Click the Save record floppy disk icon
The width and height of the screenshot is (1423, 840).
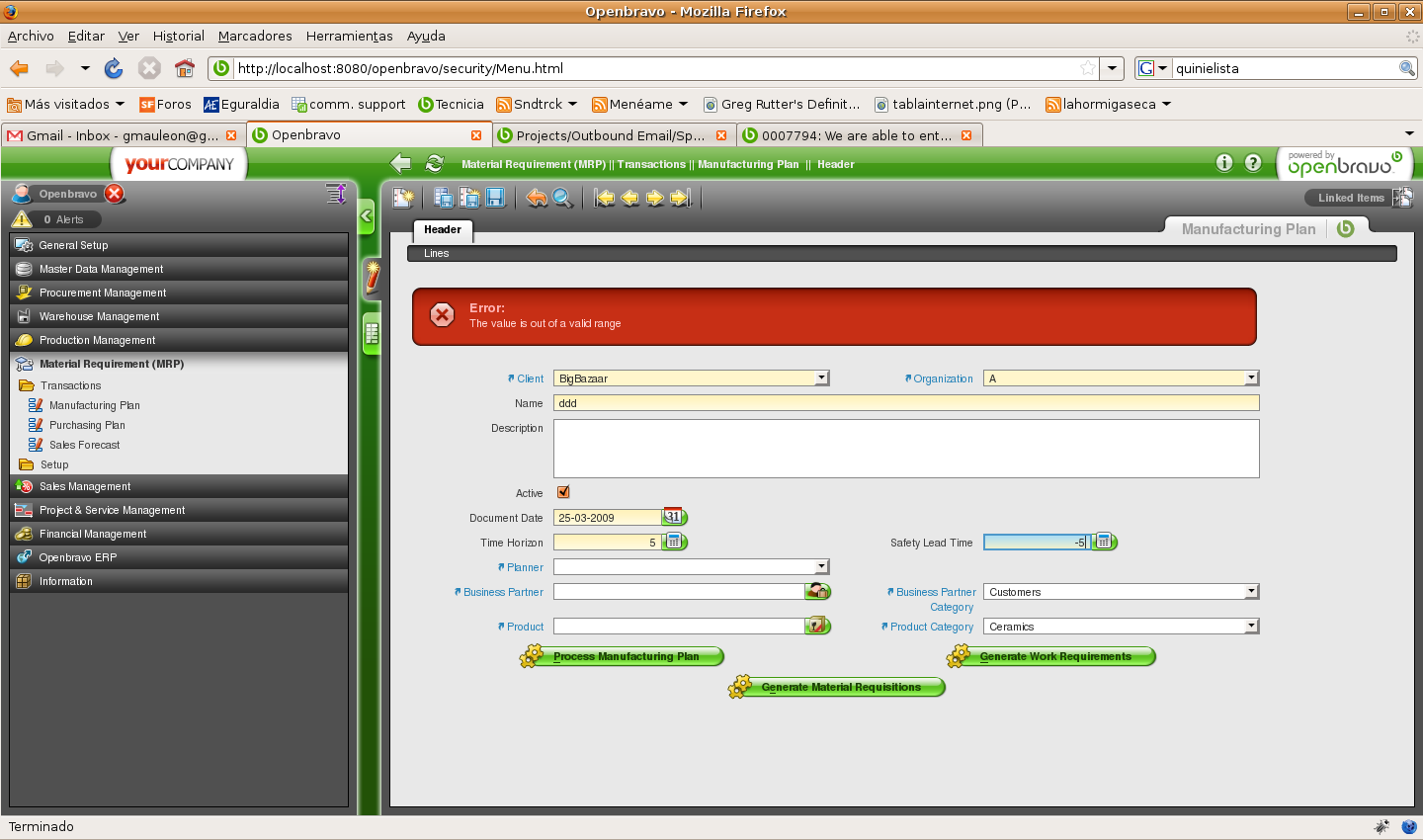tap(496, 198)
